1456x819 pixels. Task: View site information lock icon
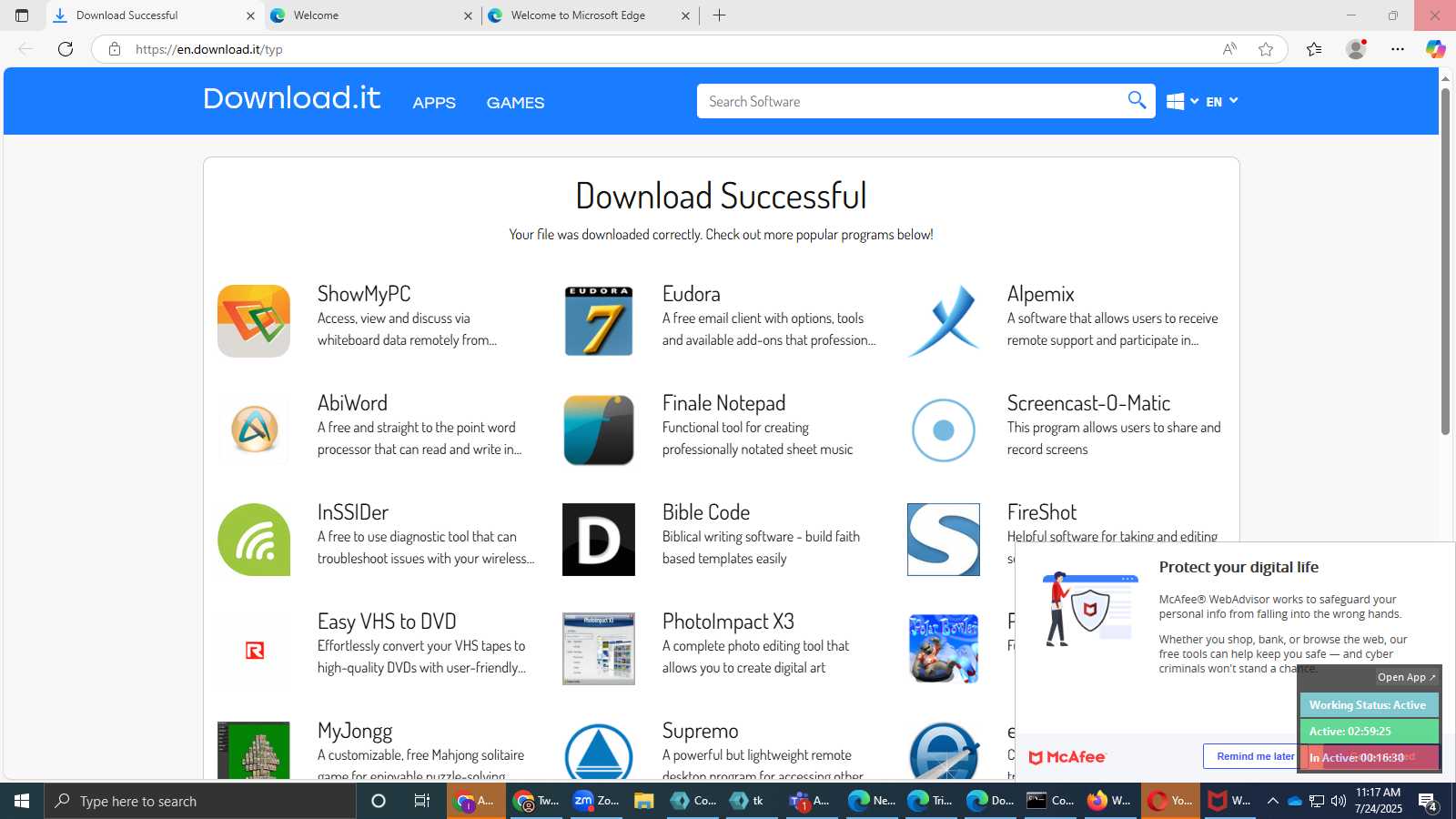pyautogui.click(x=115, y=49)
